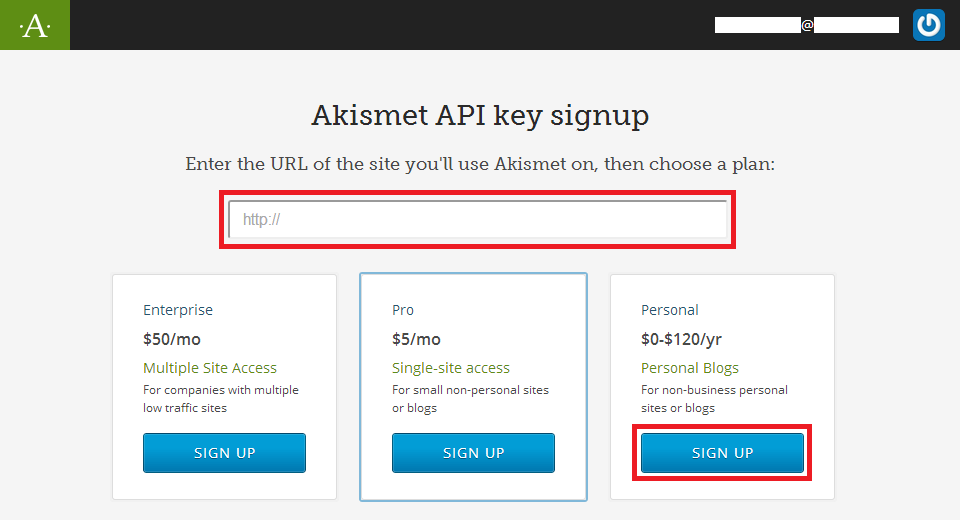960x520 pixels.
Task: Sign up for the Enterprise plan
Action: tap(224, 453)
